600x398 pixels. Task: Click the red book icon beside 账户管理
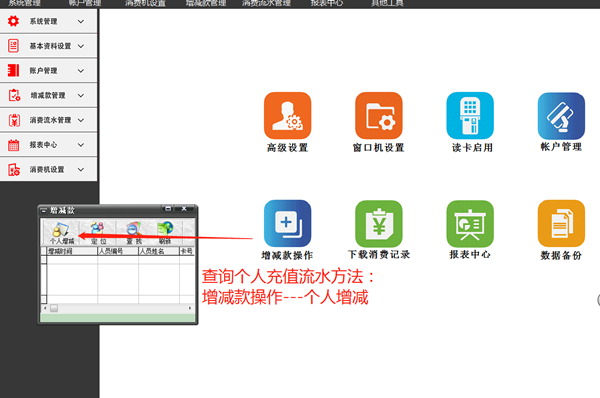point(13,70)
